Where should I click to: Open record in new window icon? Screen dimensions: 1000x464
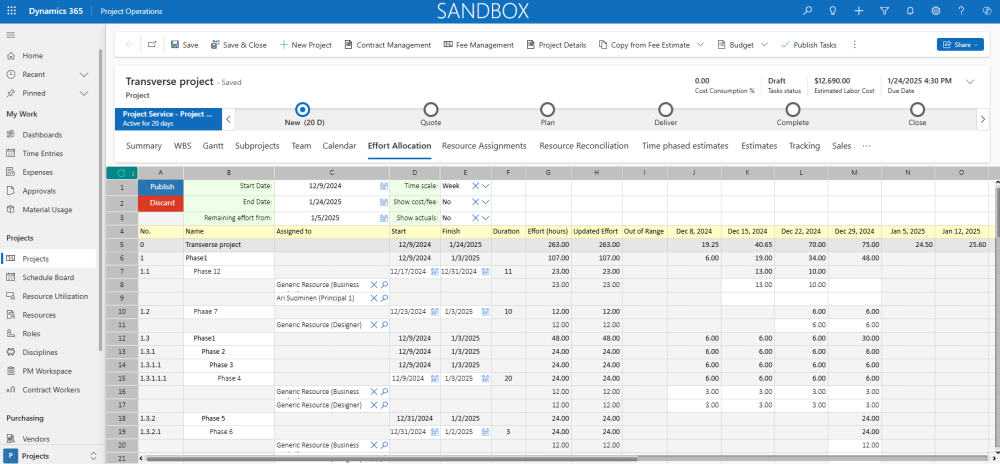click(152, 45)
